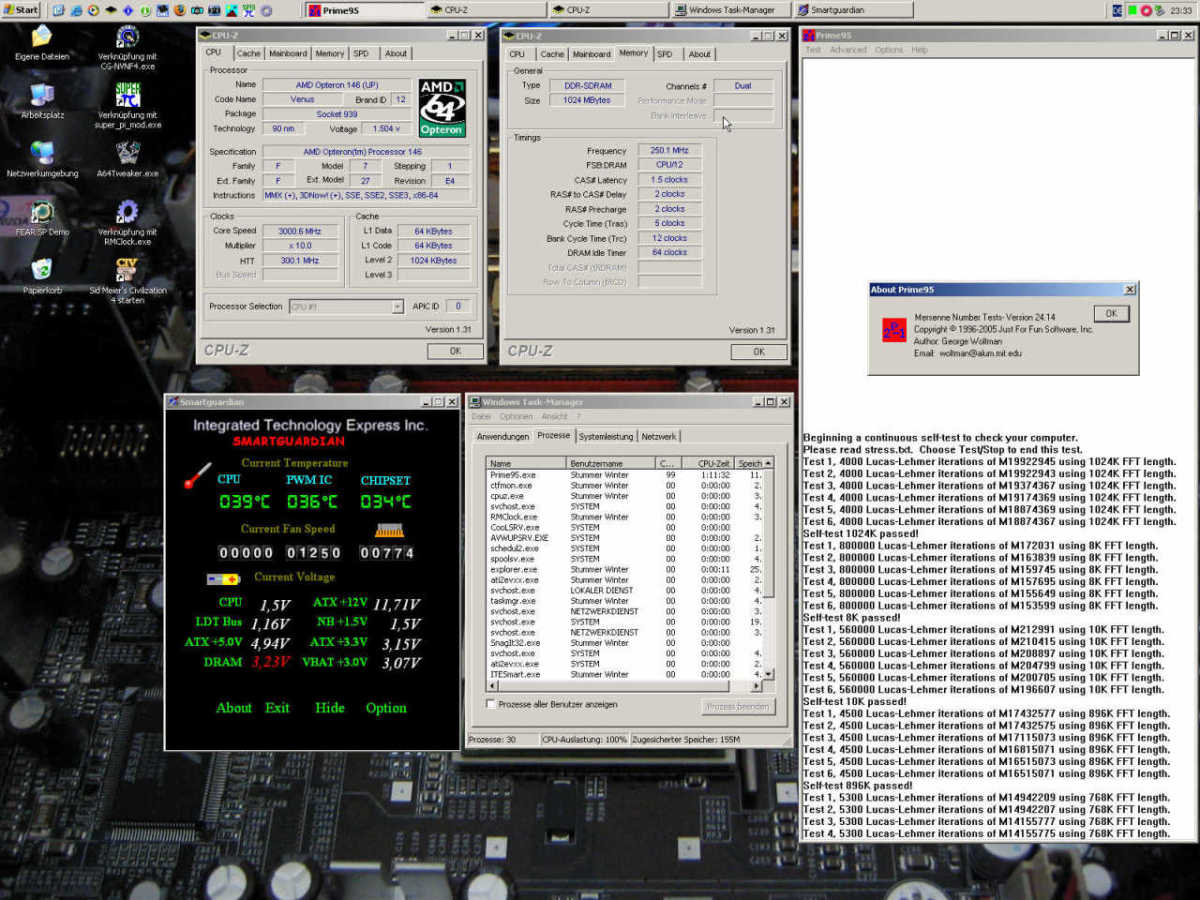Click the Start button on the taskbar

[21, 10]
